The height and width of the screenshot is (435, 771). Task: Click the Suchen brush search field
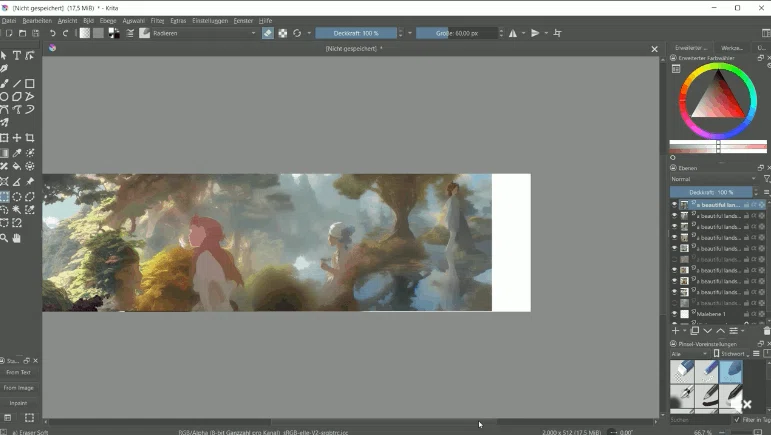tap(700, 420)
